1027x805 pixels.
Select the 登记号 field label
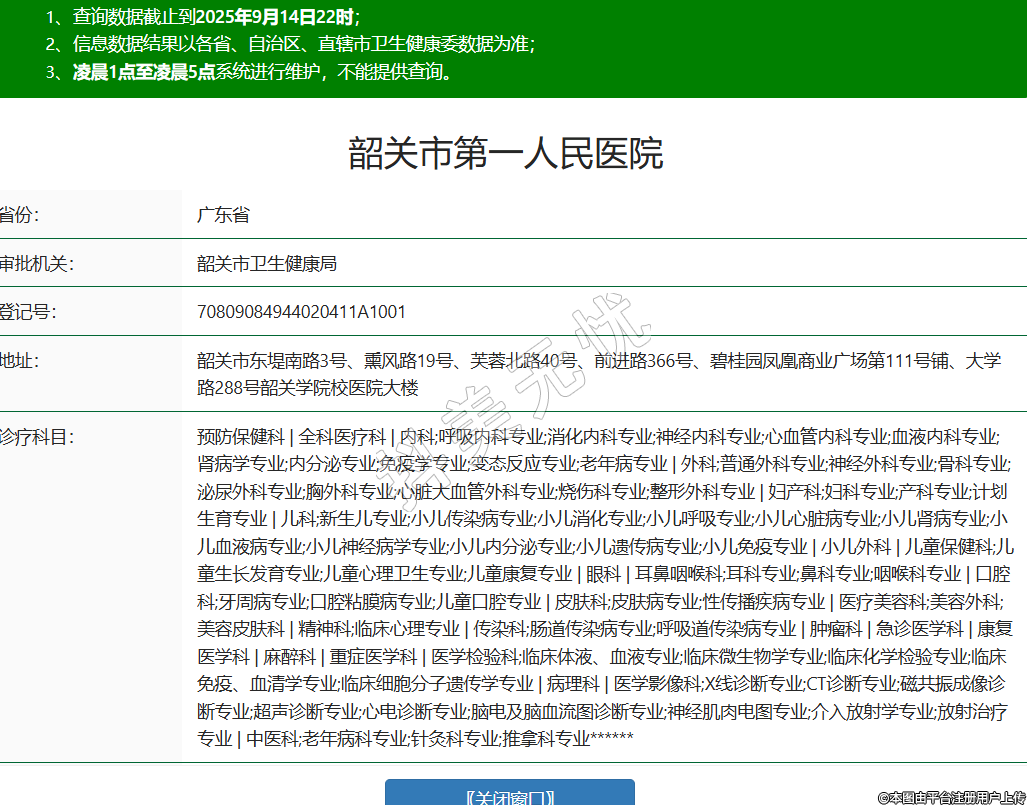click(28, 312)
